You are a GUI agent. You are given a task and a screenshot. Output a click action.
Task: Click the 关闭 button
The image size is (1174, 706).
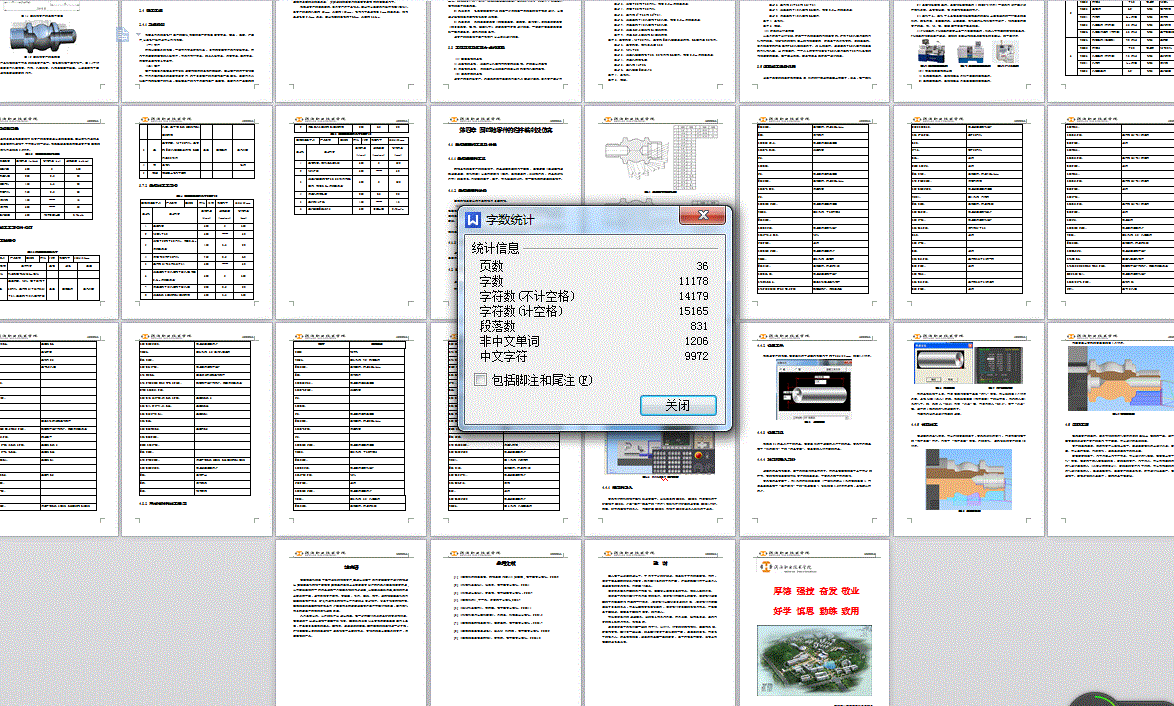pos(678,405)
